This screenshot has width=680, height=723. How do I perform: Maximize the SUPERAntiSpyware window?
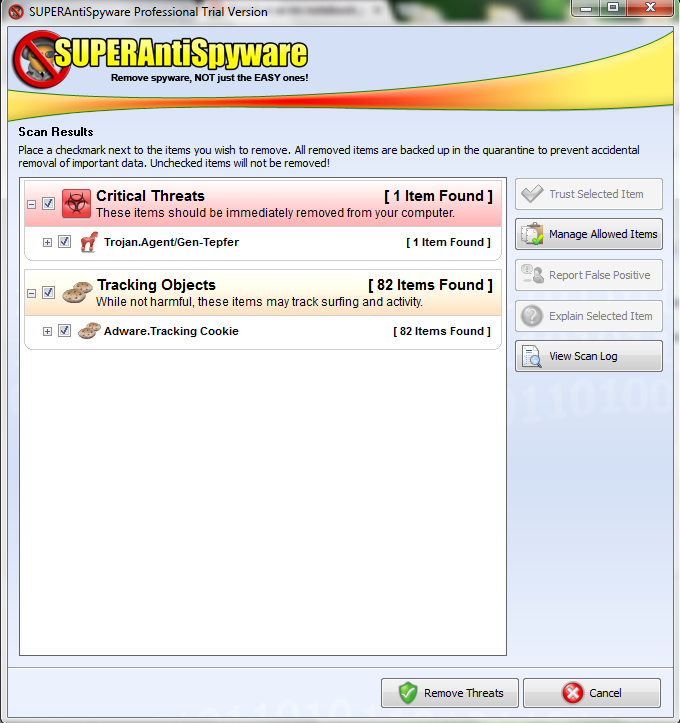click(613, 8)
